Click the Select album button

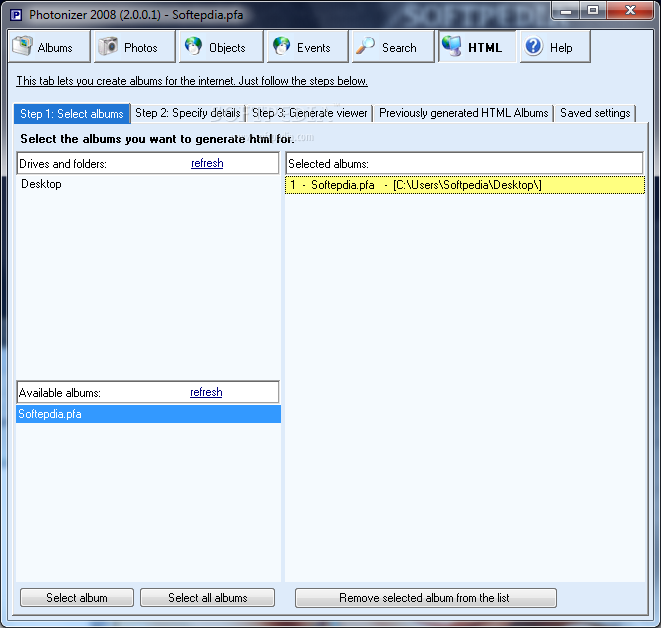[77, 598]
